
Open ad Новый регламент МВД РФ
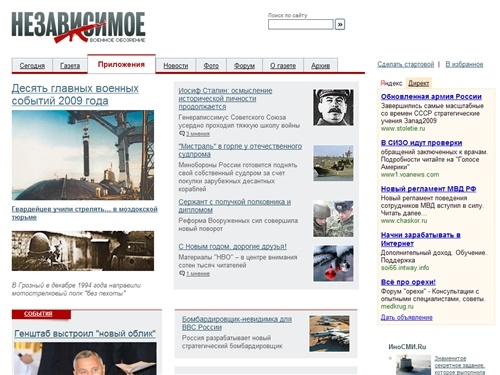[428, 189]
